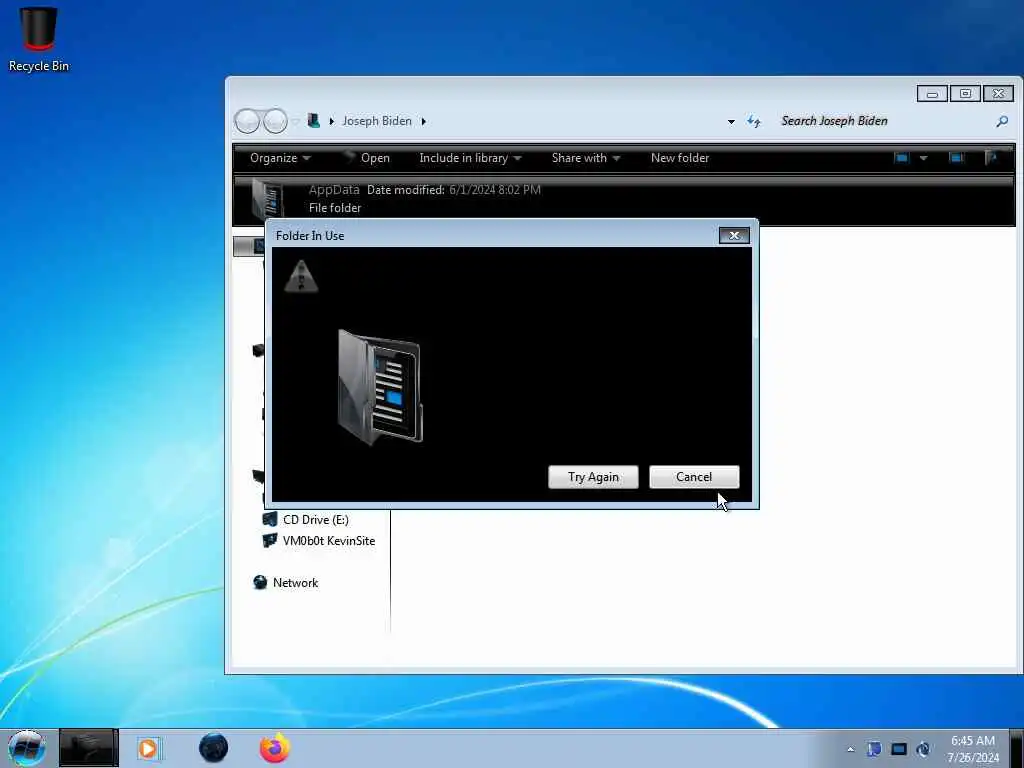Minimize the Explorer window
Viewport: 1024px width, 768px height.
click(932, 94)
